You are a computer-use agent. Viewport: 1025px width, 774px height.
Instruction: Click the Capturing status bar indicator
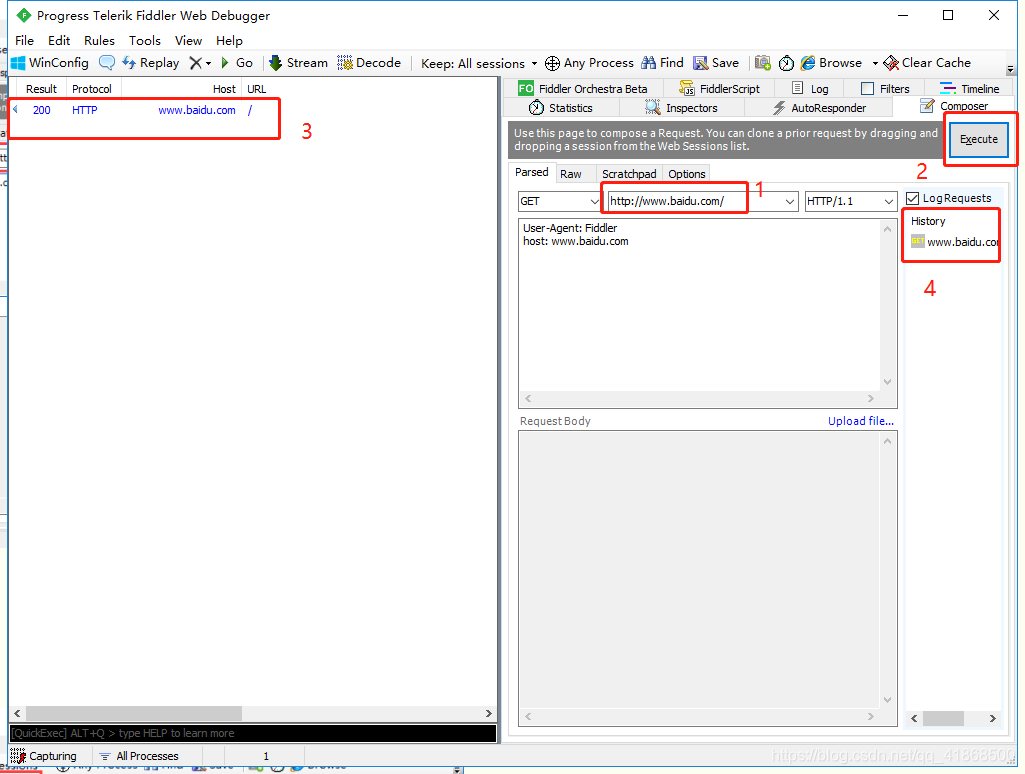[x=43, y=756]
